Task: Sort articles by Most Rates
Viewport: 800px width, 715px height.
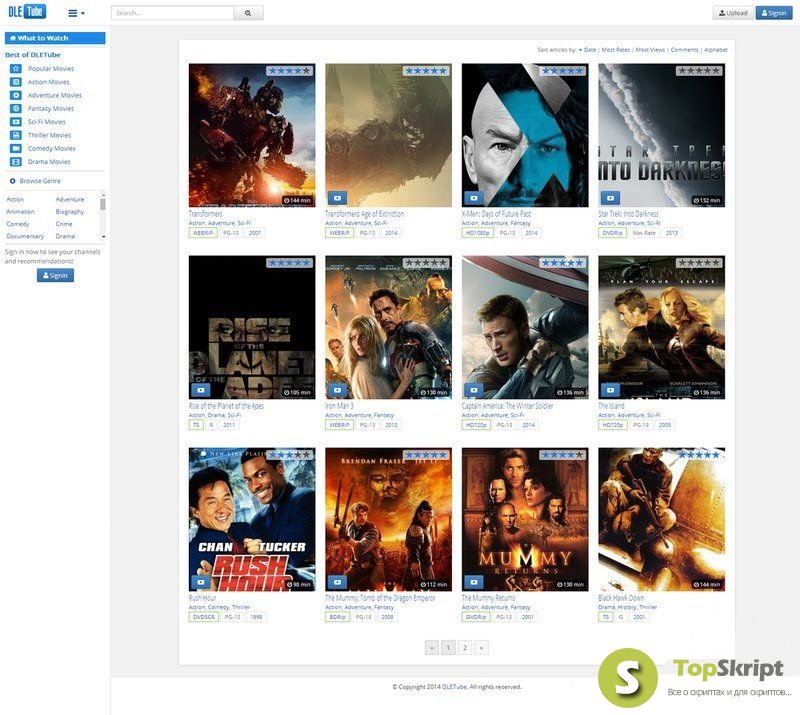Action: (616, 50)
